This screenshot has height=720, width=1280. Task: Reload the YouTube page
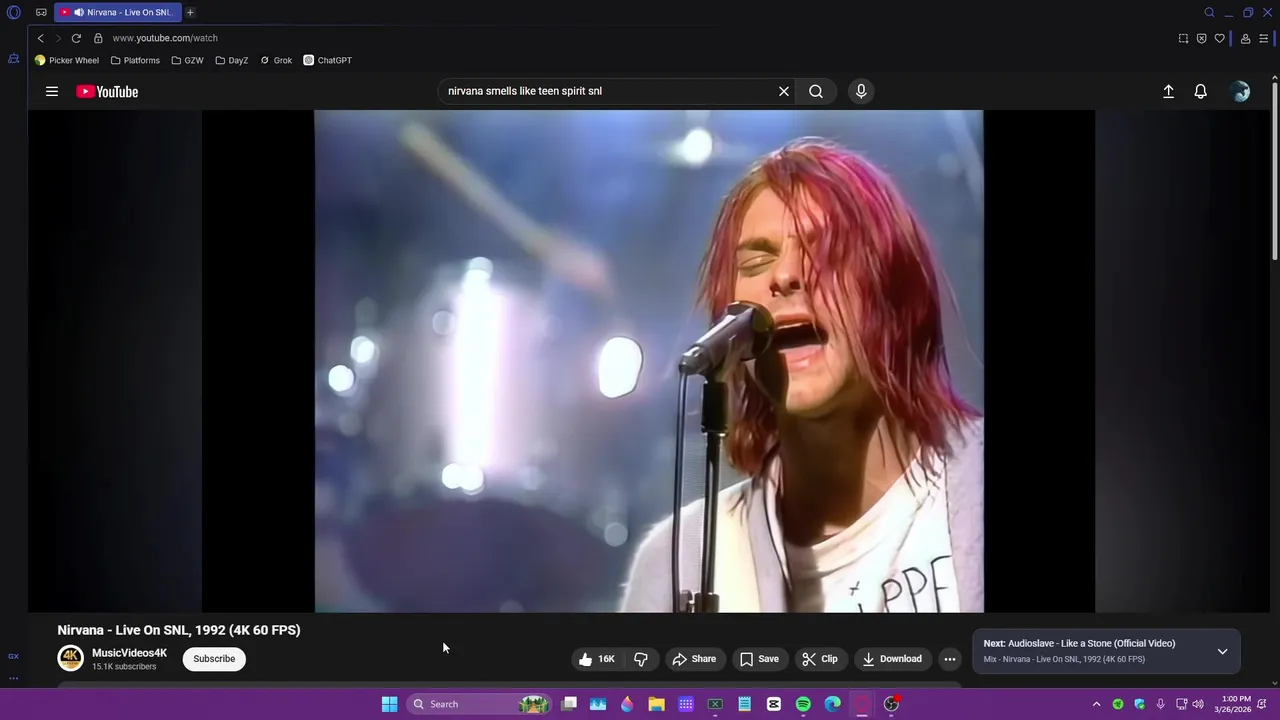[76, 38]
